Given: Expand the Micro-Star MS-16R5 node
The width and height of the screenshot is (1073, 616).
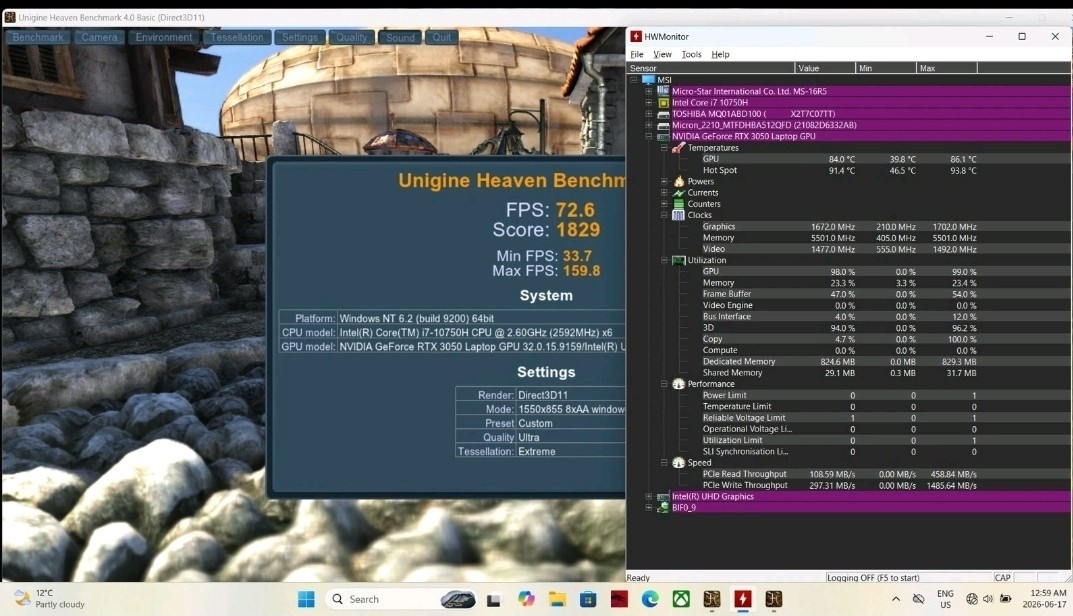Looking at the screenshot, I should click(x=649, y=91).
